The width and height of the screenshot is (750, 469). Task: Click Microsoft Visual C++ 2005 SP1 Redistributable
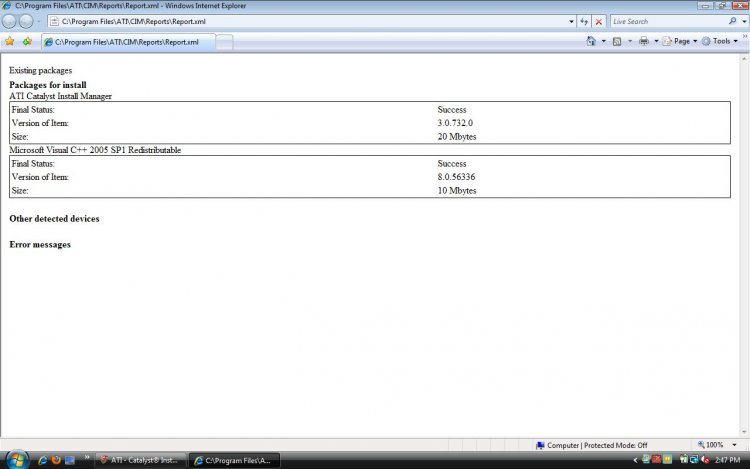tap(95, 150)
